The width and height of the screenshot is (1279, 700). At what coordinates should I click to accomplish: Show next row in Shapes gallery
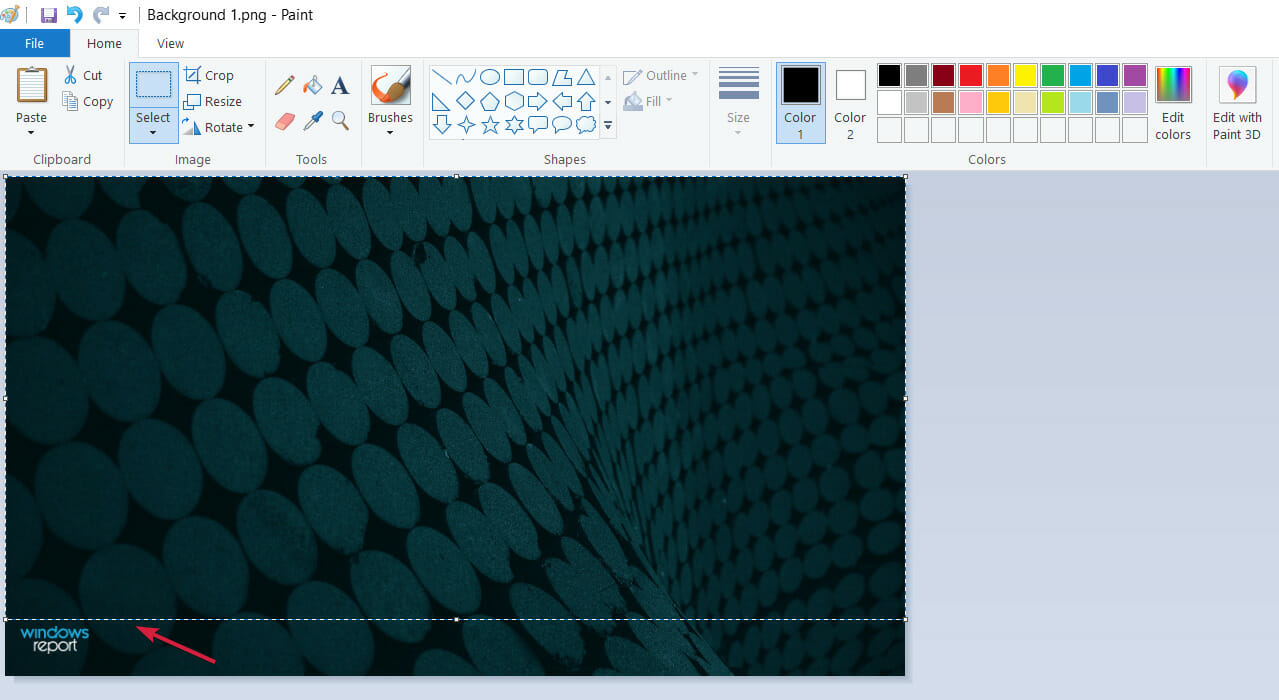(x=608, y=101)
